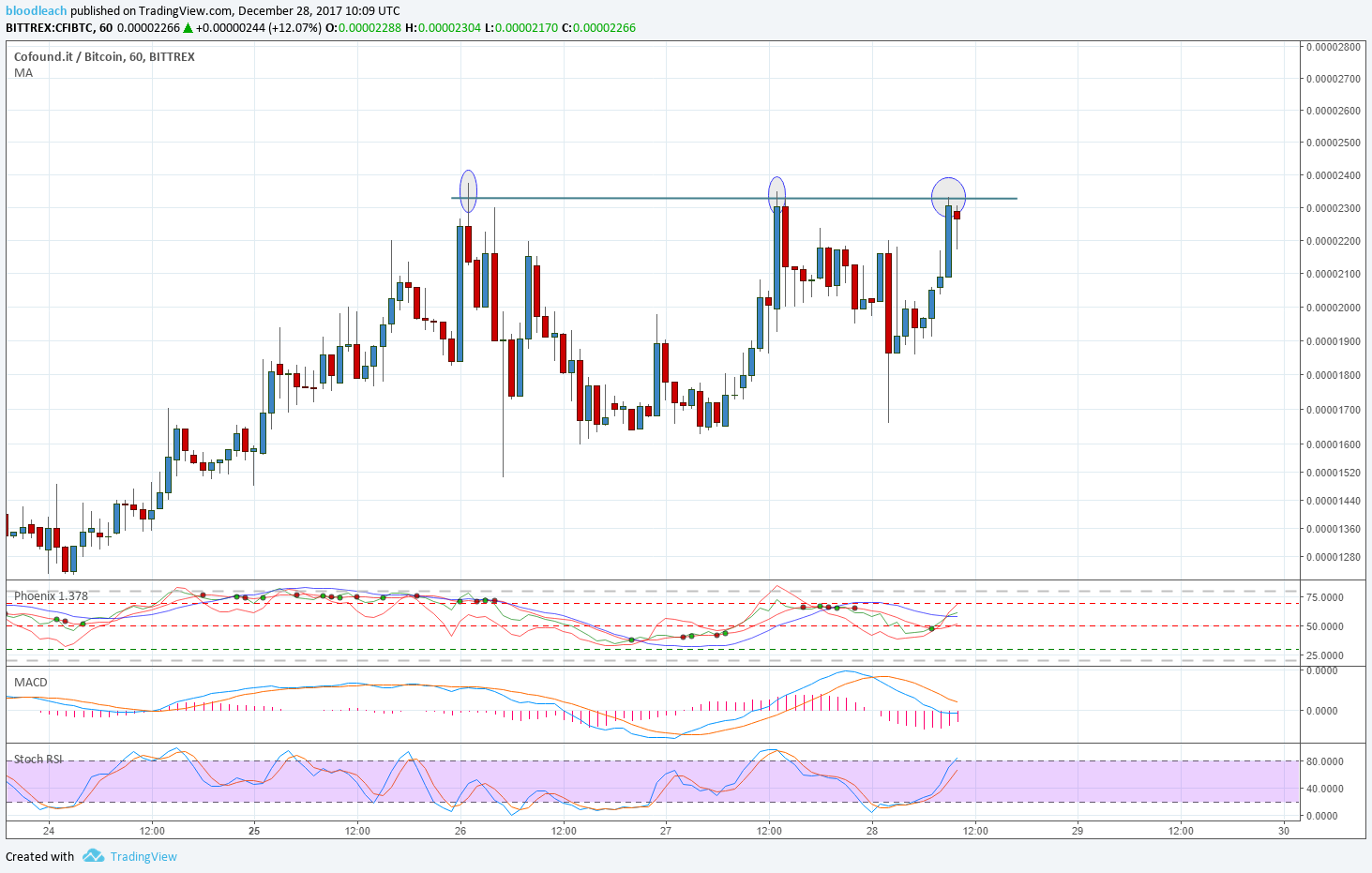Open the TradingView link beside Created with

coord(143,856)
